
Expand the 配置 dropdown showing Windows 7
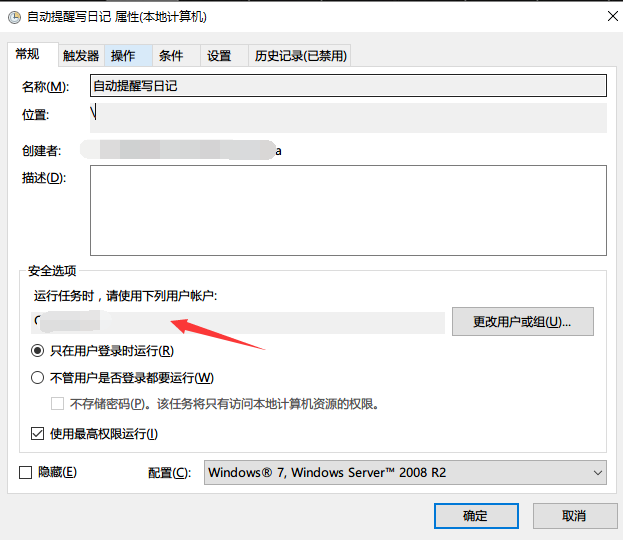click(x=405, y=472)
